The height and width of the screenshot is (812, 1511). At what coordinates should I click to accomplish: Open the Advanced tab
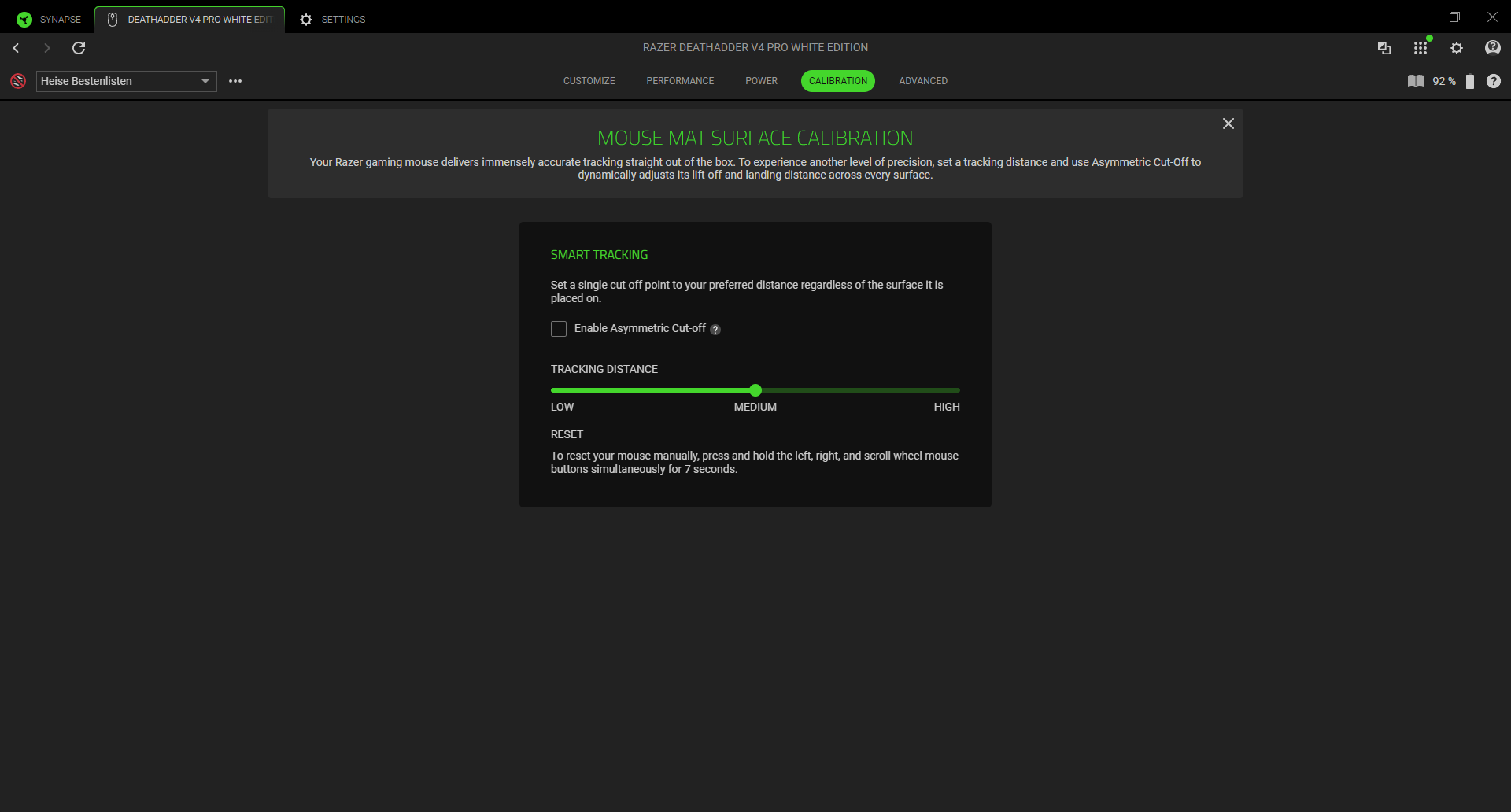tap(923, 81)
